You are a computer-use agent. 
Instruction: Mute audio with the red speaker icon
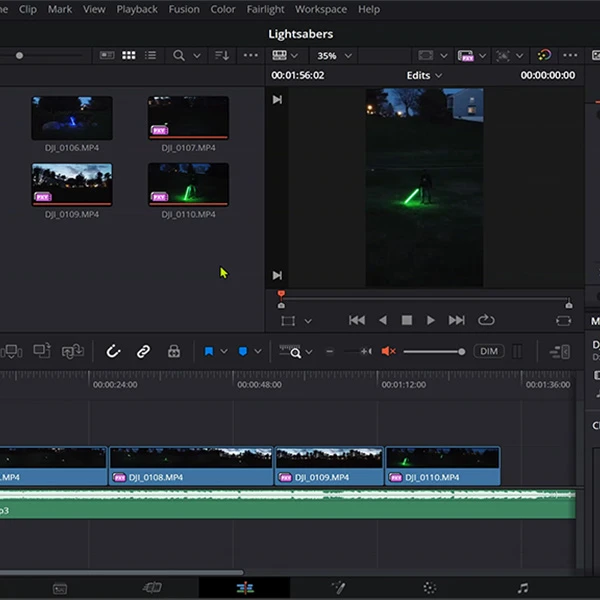point(389,351)
